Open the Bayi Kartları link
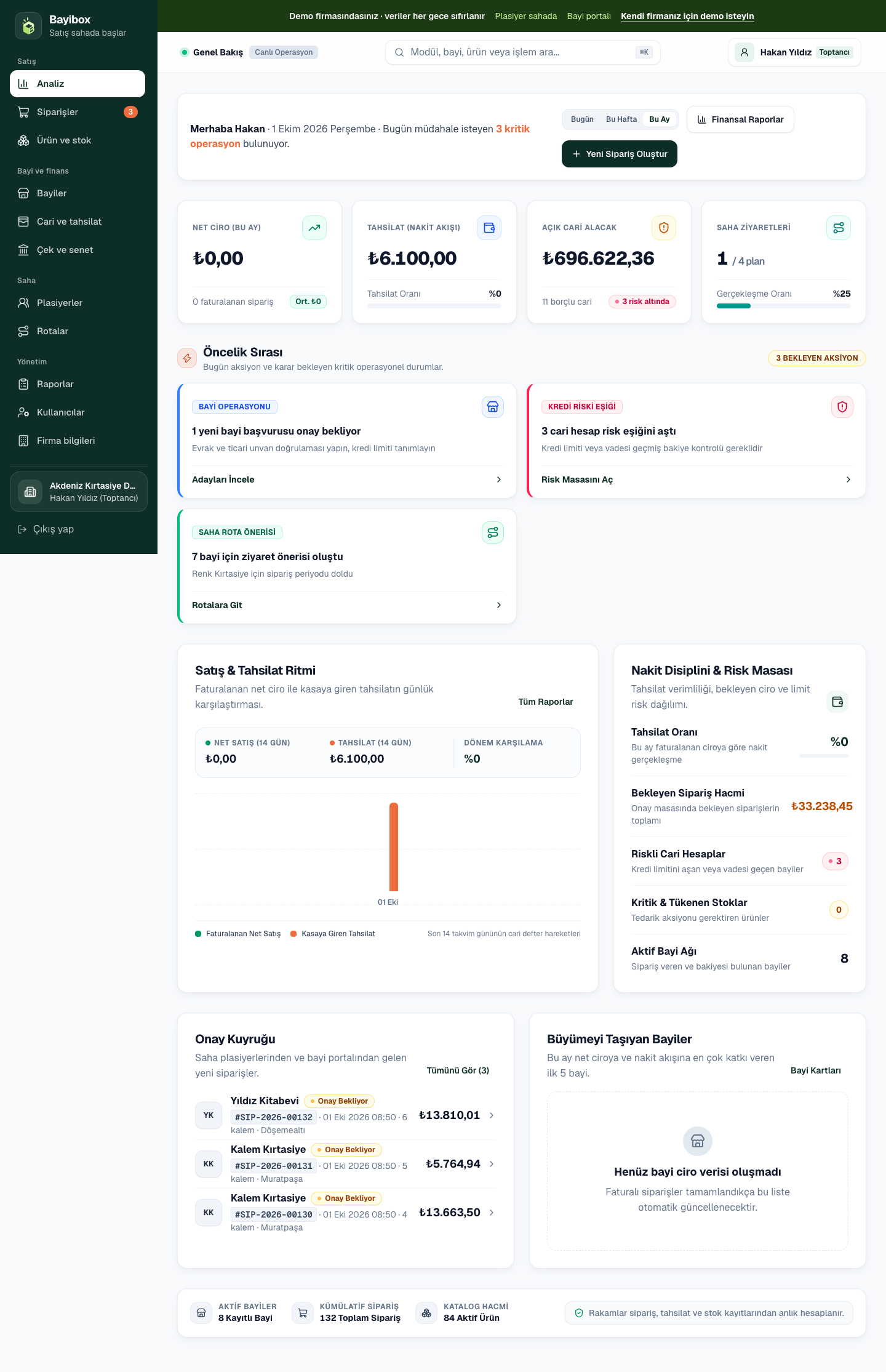Screen dimensions: 886x1372 click(816, 1070)
